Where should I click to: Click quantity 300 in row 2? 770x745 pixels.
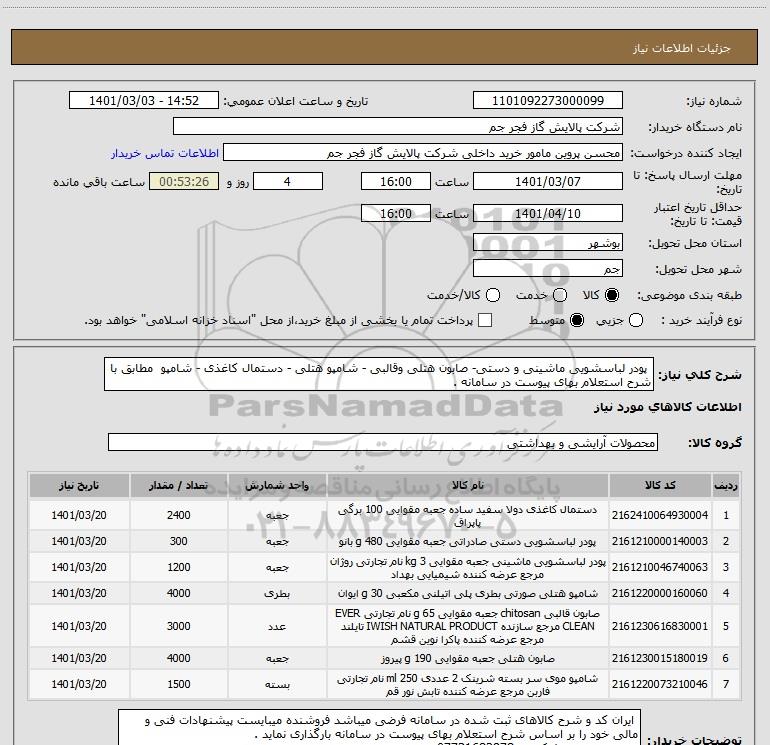tap(179, 541)
